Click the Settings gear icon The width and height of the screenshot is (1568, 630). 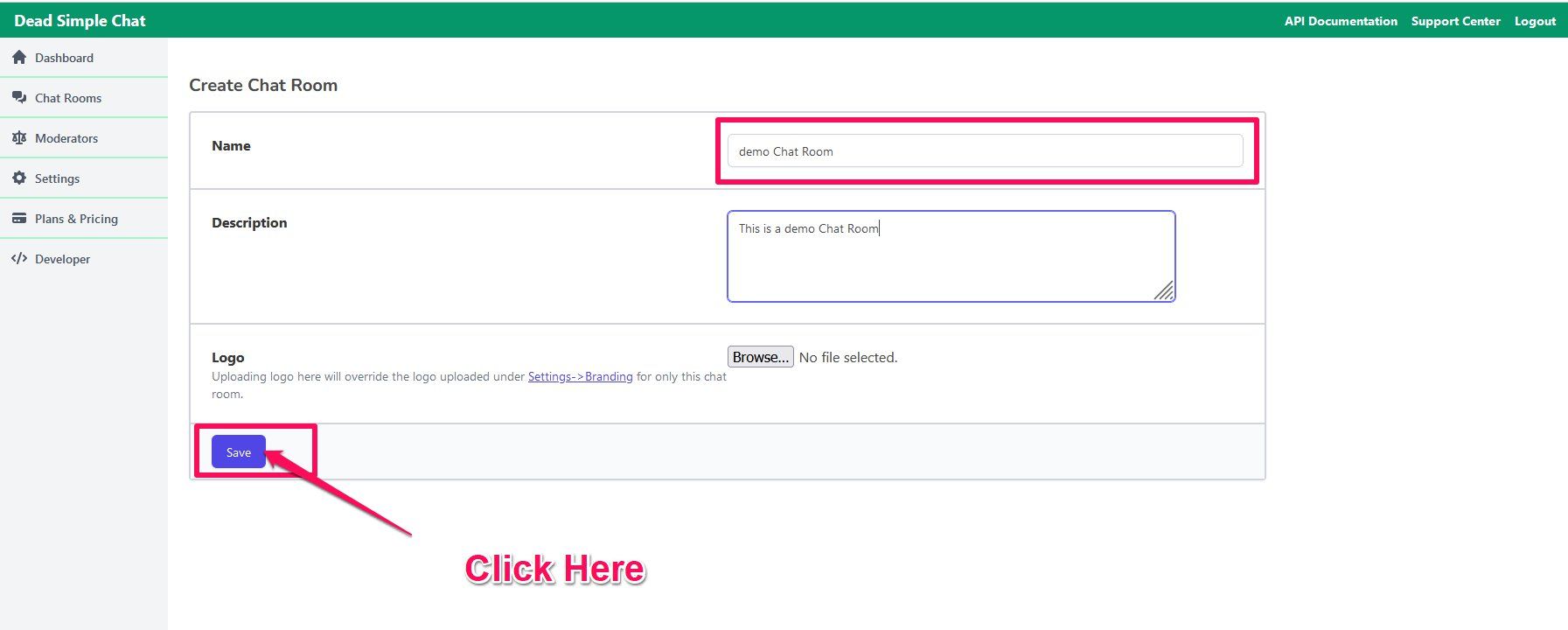click(19, 178)
